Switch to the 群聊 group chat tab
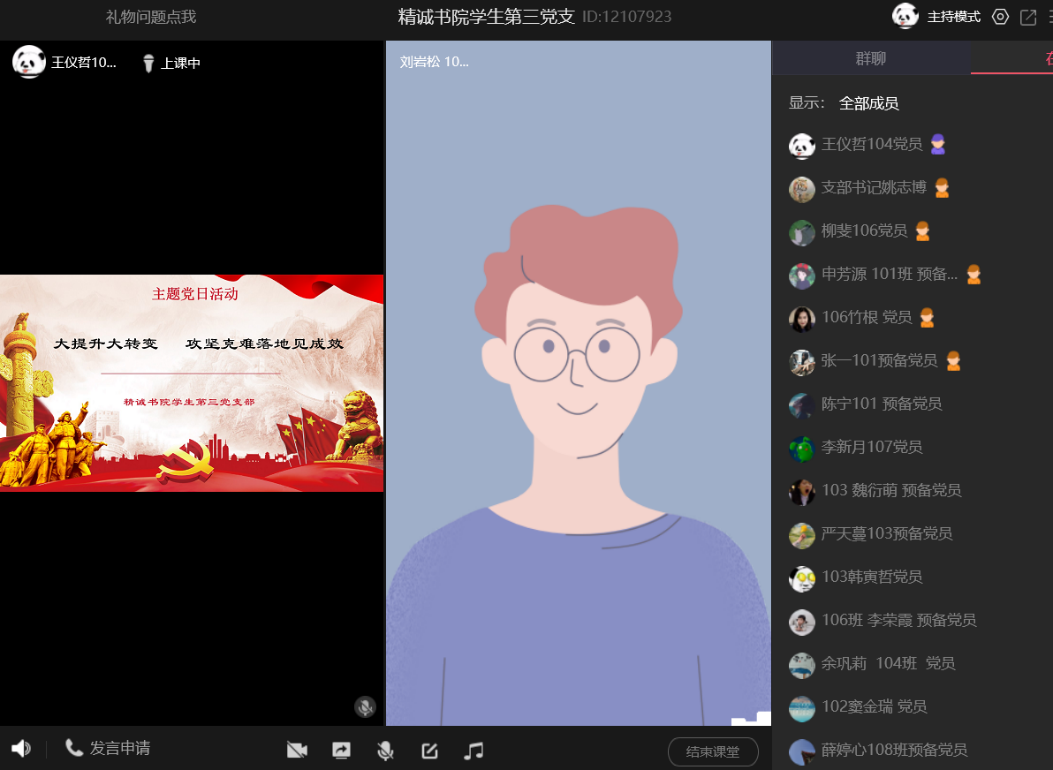The image size is (1053, 770). tap(870, 59)
